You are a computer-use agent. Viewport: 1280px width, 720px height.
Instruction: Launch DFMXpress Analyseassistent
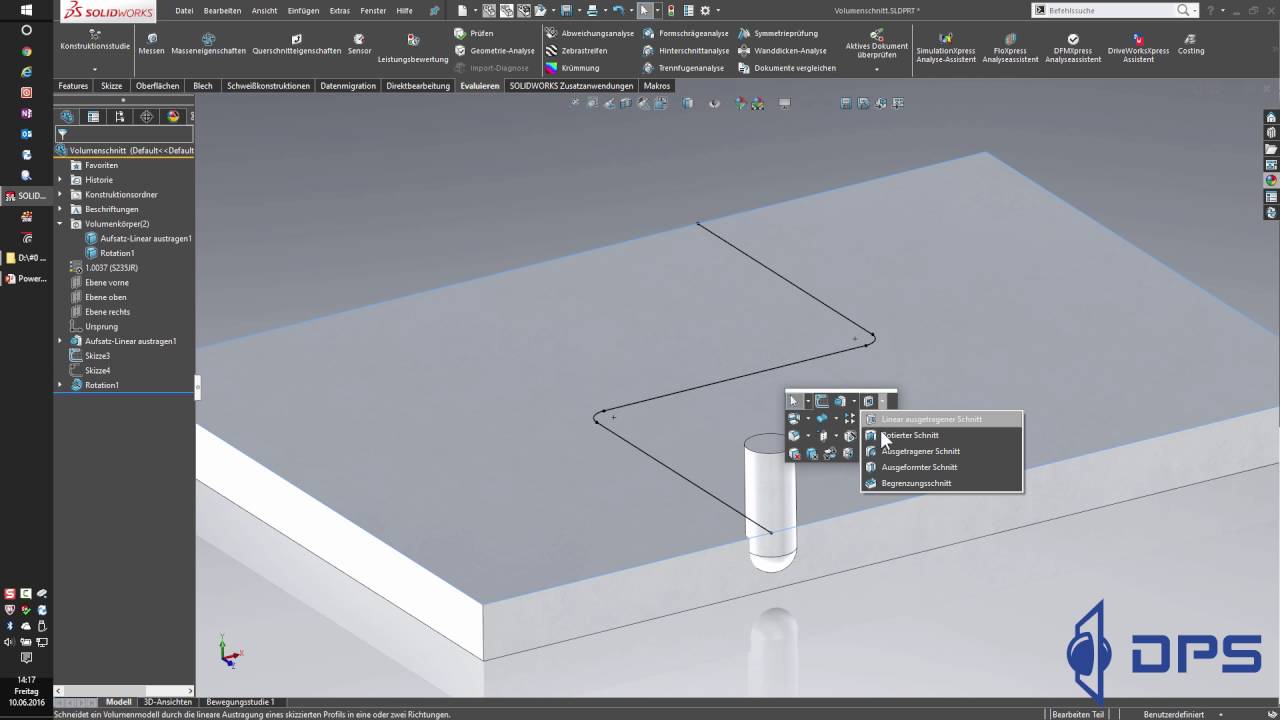coord(1073,48)
